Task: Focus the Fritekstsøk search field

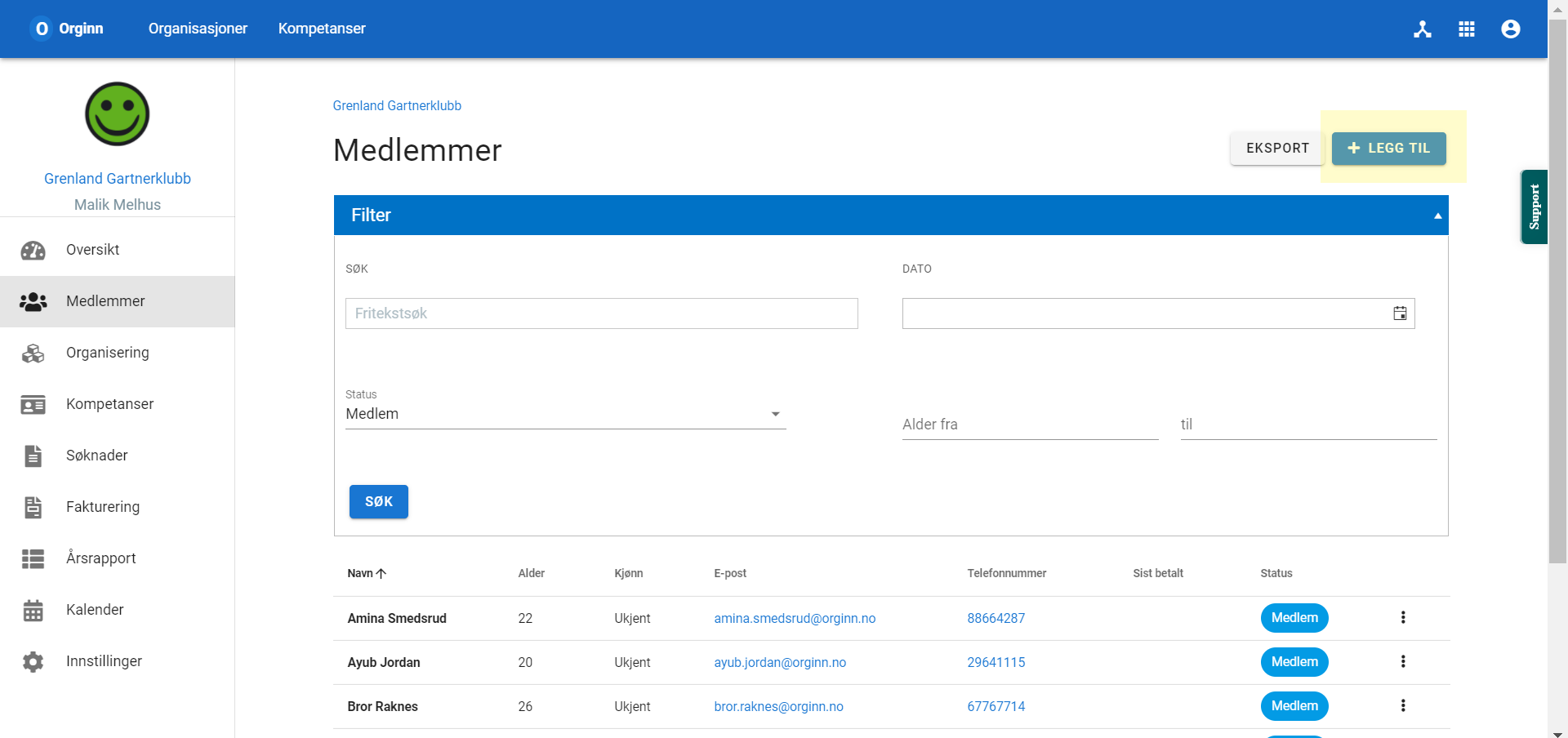Action: pos(602,313)
